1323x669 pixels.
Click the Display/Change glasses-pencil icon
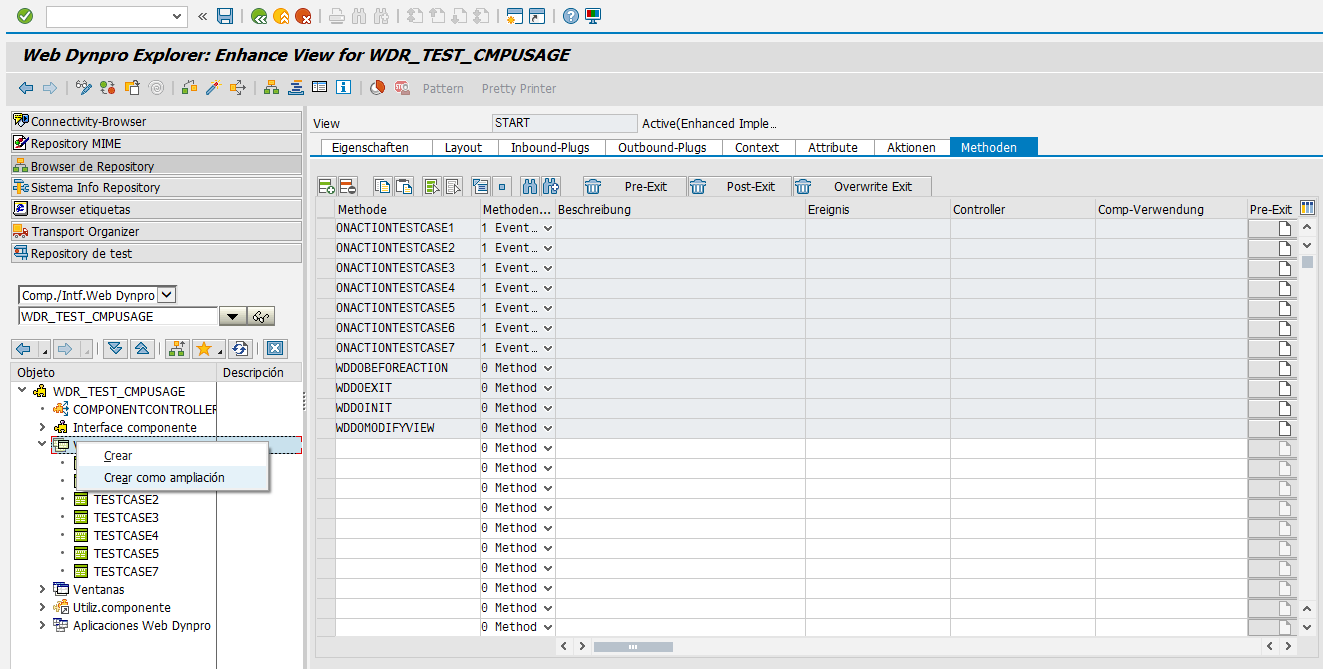pyautogui.click(x=84, y=88)
